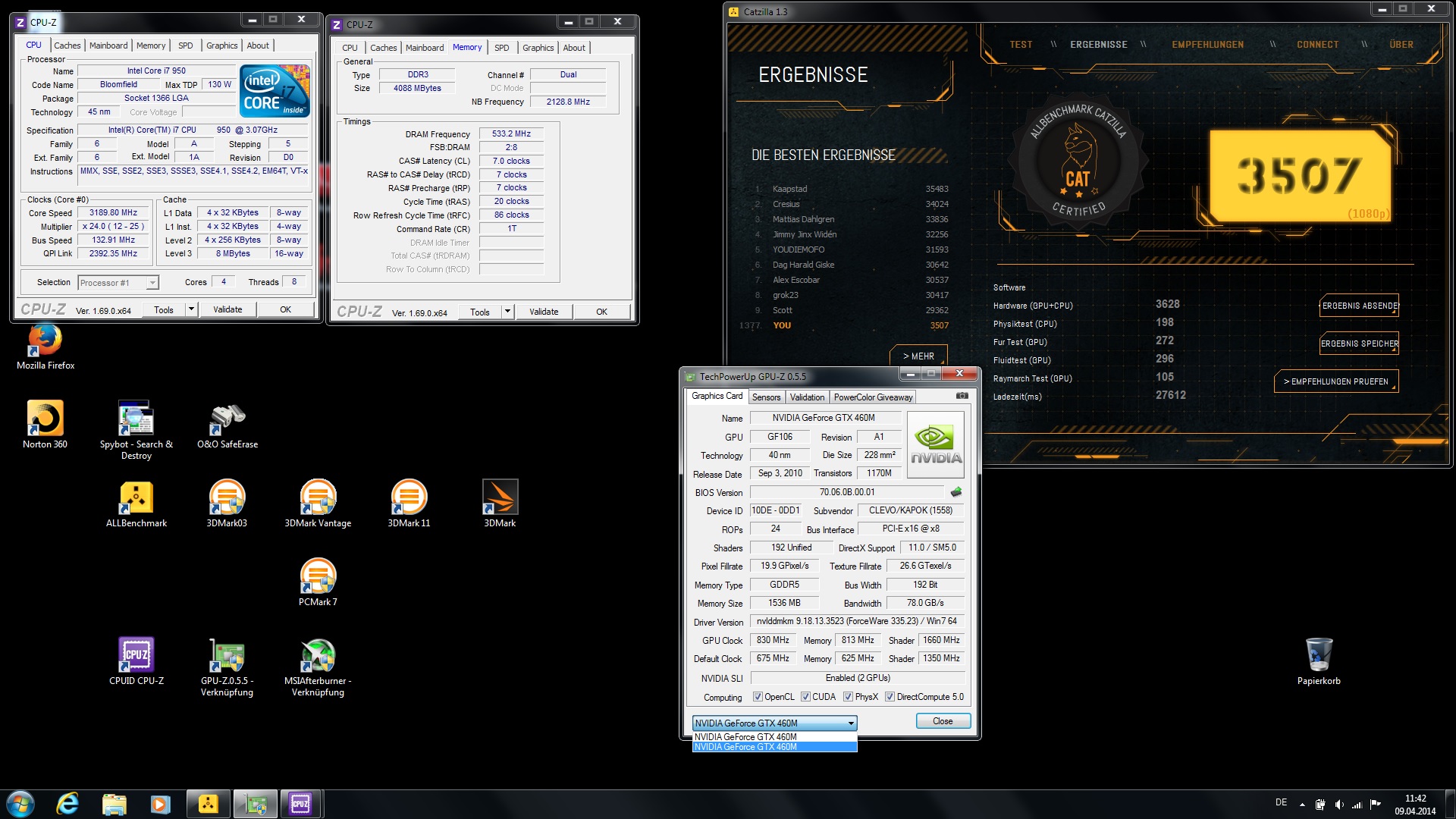Open GPU-Z 0.5.5 shortcut icon
The image size is (1456, 819).
[227, 667]
